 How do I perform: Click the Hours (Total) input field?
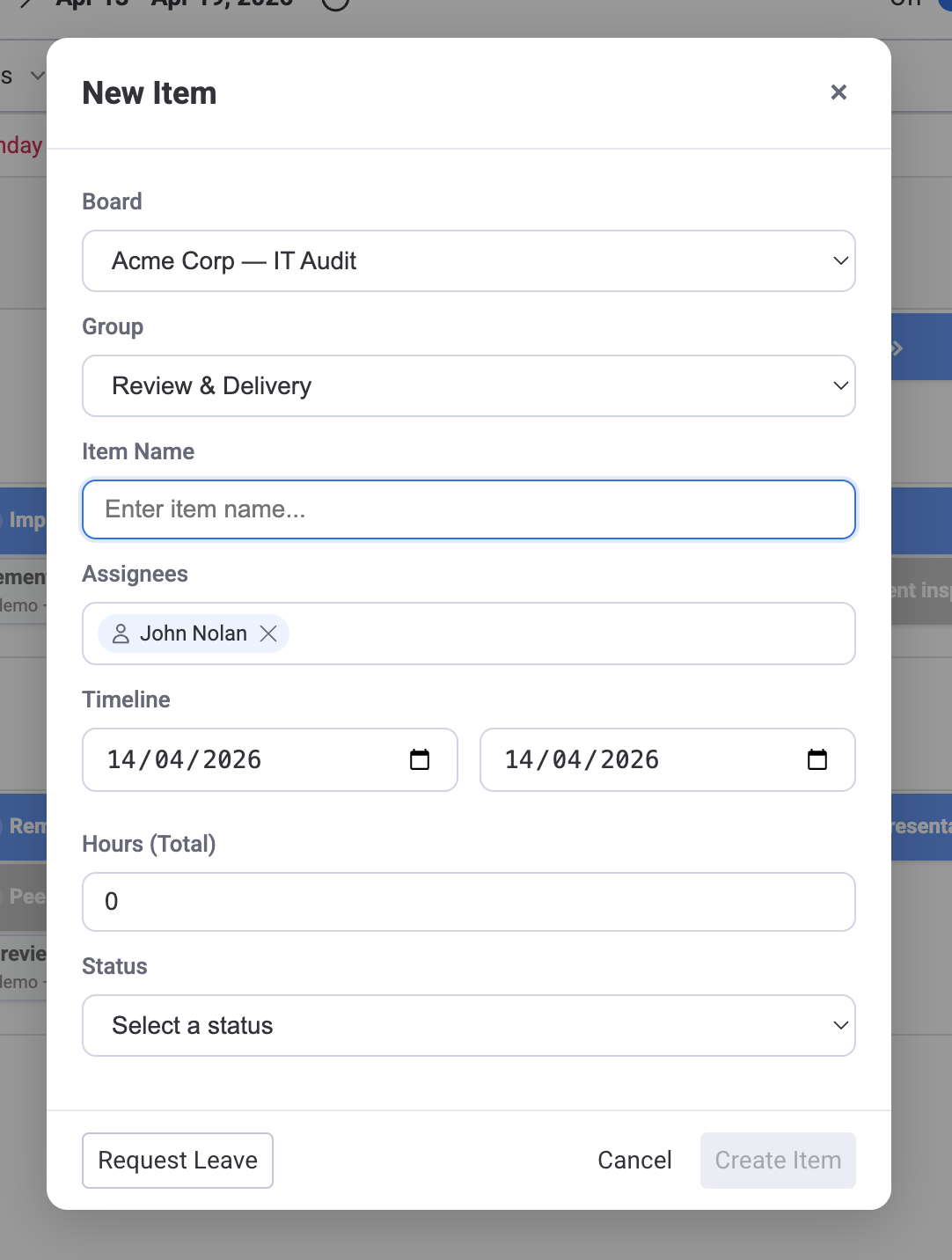click(x=469, y=901)
